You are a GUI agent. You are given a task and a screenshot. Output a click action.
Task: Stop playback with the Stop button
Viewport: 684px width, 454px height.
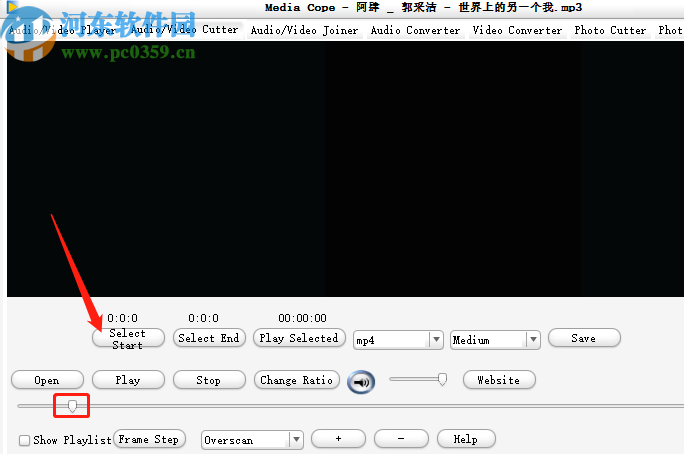209,380
